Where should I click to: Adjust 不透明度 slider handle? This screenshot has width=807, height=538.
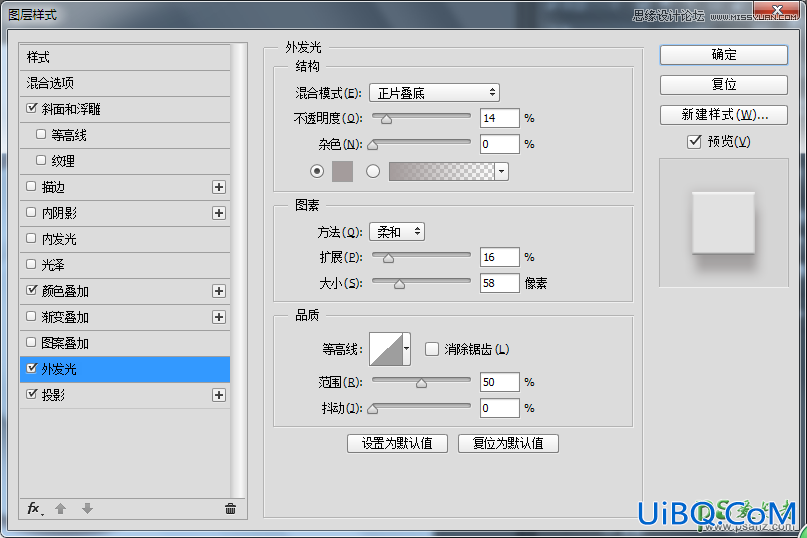(386, 119)
